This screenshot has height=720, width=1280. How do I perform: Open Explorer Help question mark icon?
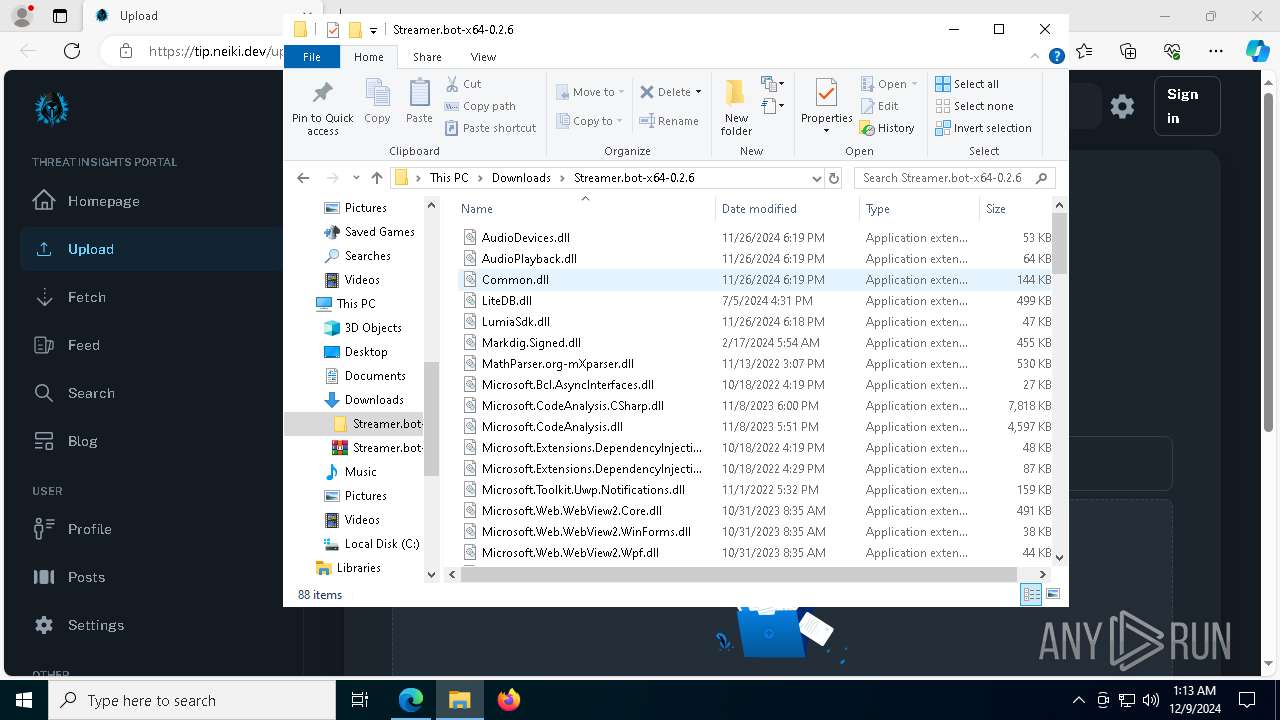tap(1056, 57)
